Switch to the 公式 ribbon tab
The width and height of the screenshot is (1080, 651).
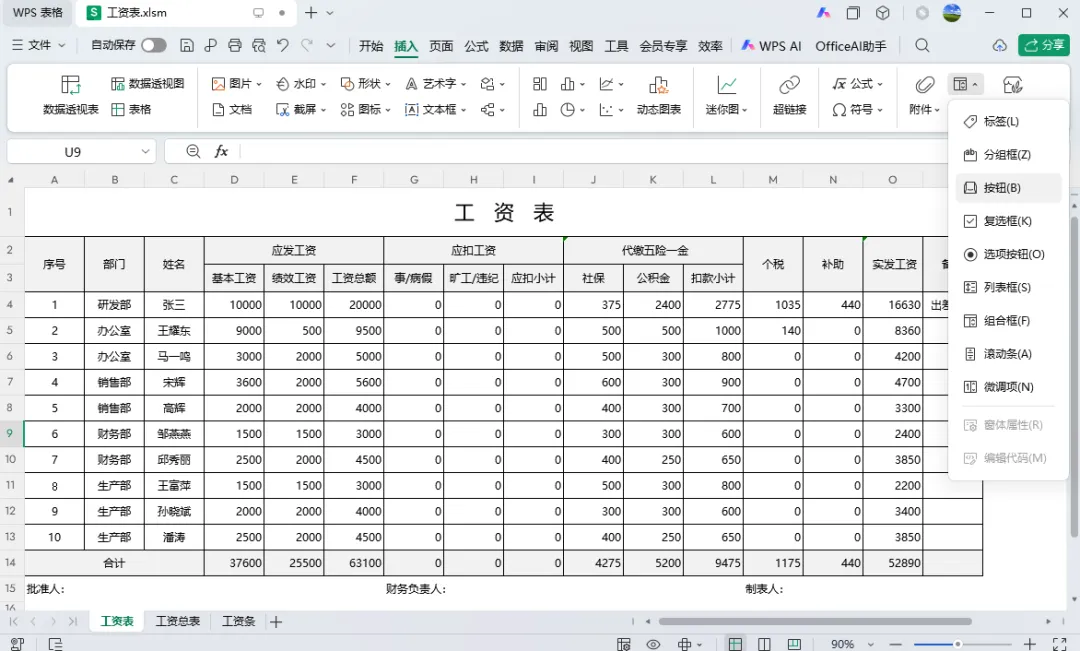point(476,45)
